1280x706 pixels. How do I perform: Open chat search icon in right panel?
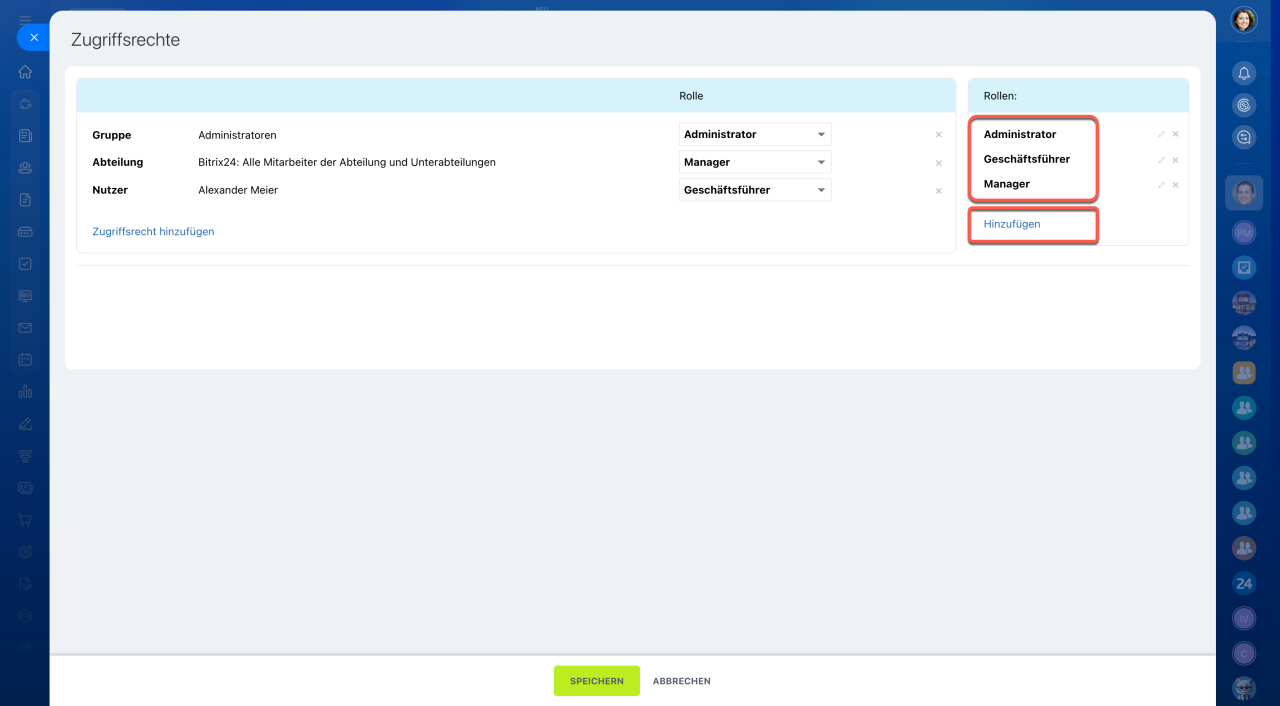click(1244, 137)
